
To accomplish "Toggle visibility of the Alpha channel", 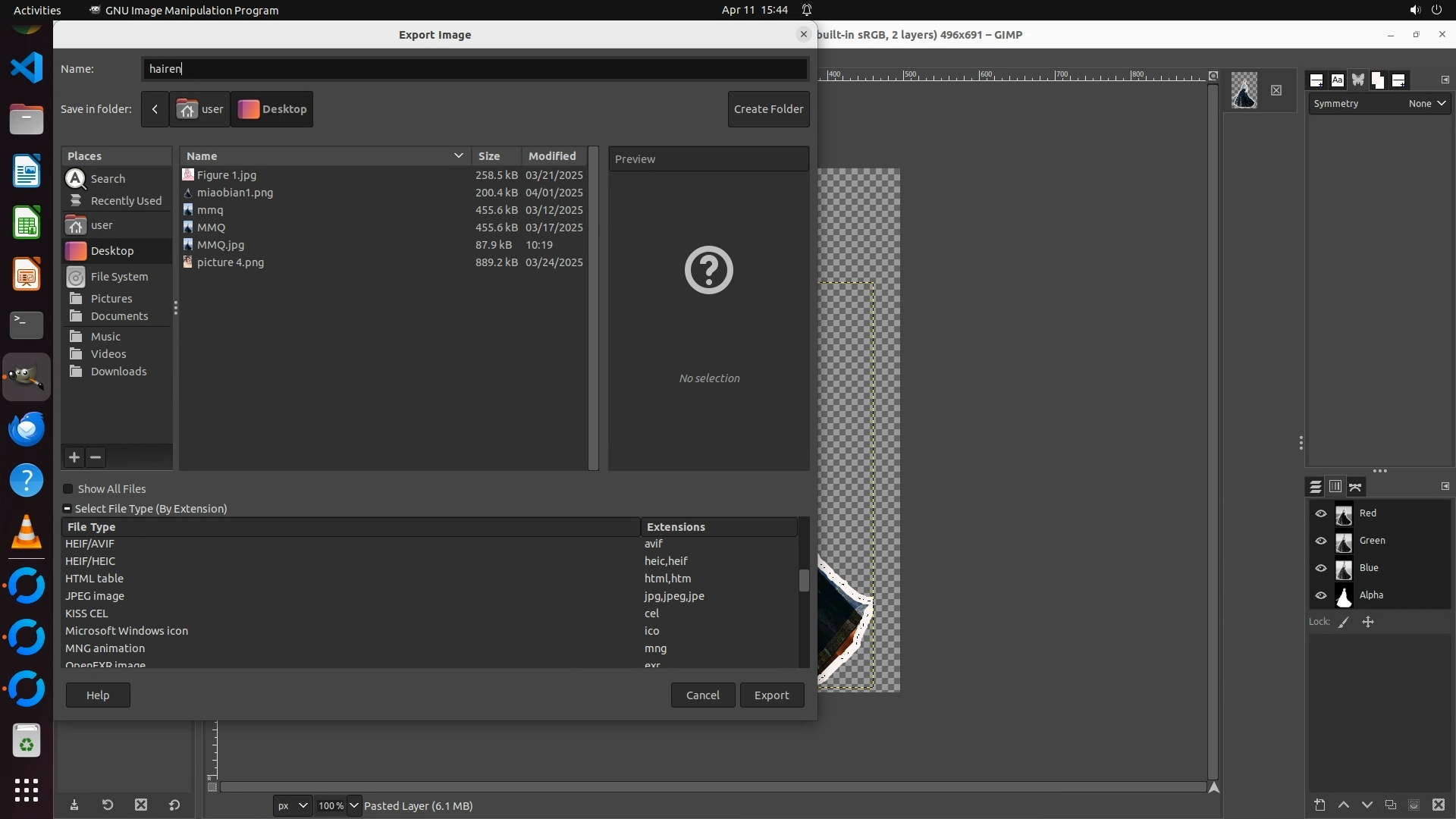I will (x=1321, y=595).
